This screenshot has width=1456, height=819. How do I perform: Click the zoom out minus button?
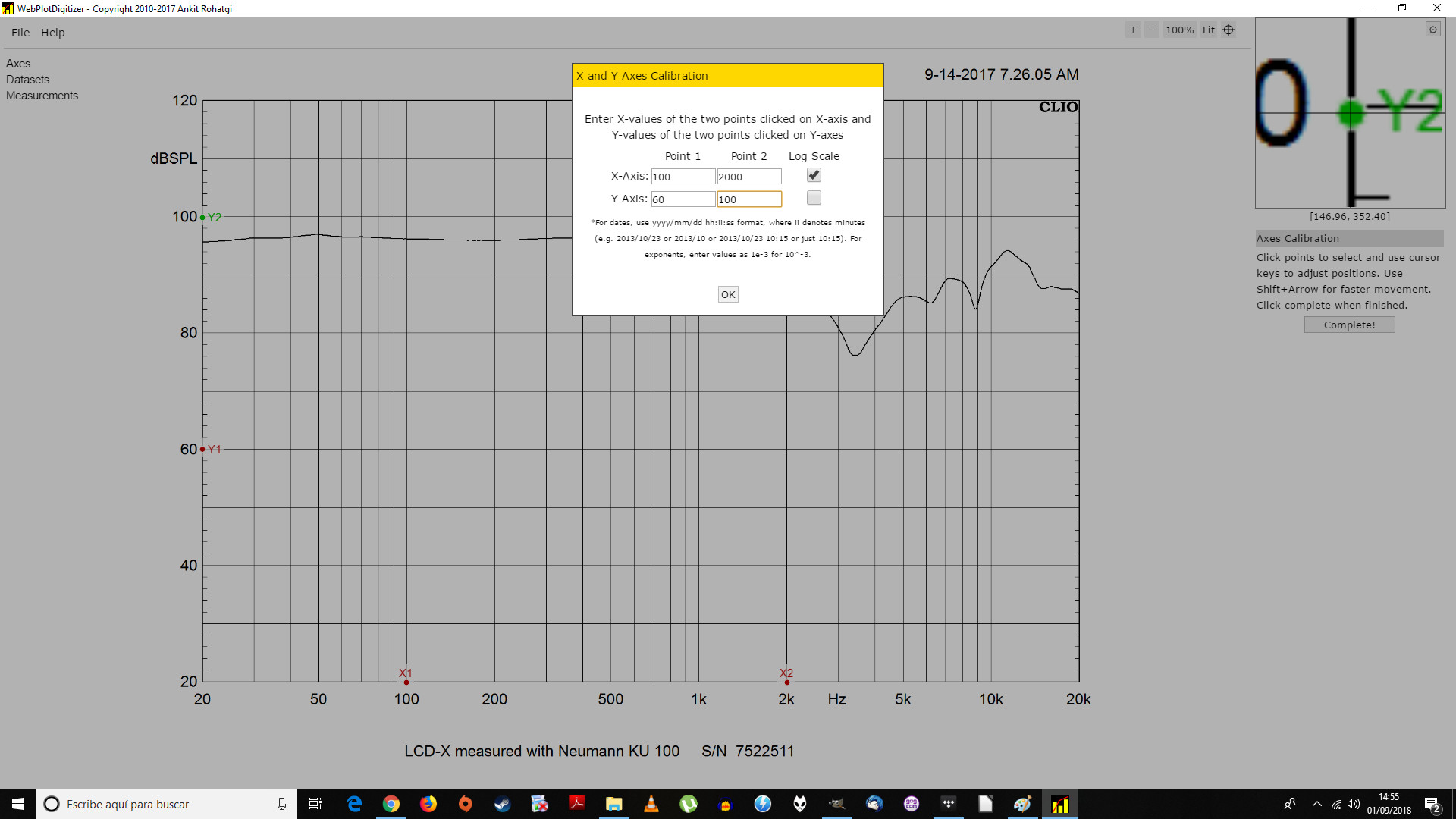1152,30
